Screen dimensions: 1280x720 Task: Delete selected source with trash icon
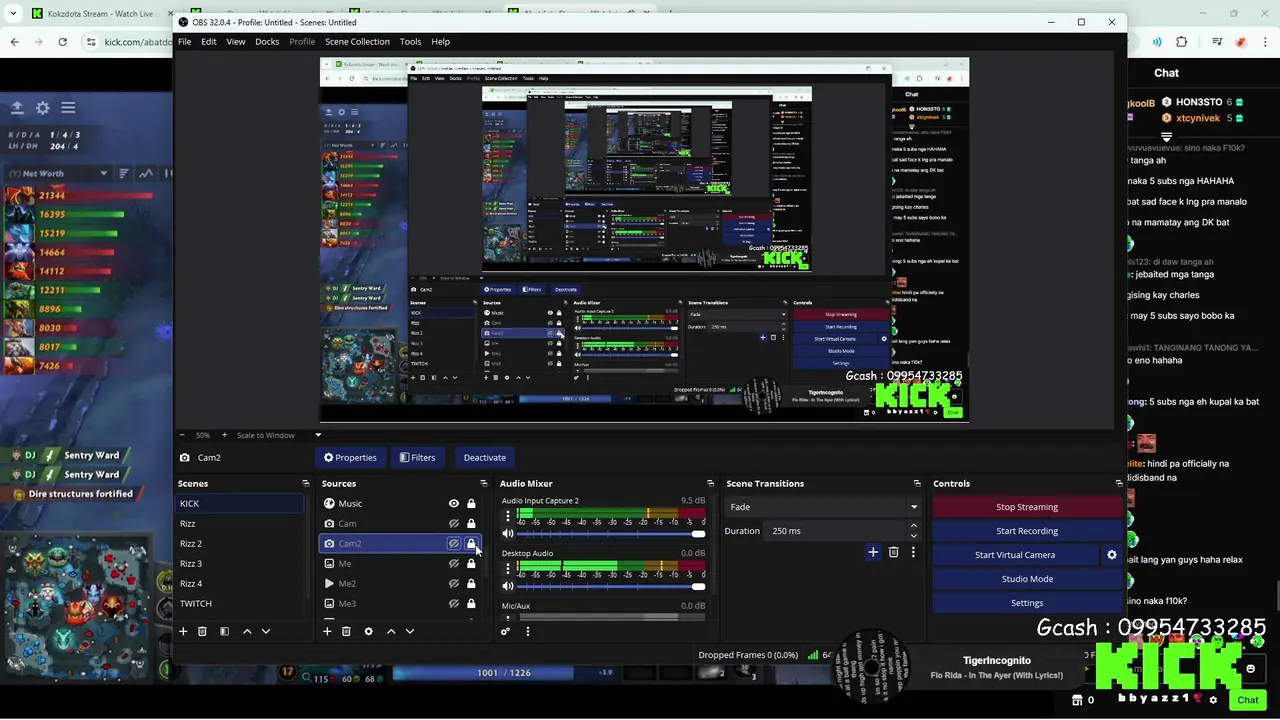point(346,631)
